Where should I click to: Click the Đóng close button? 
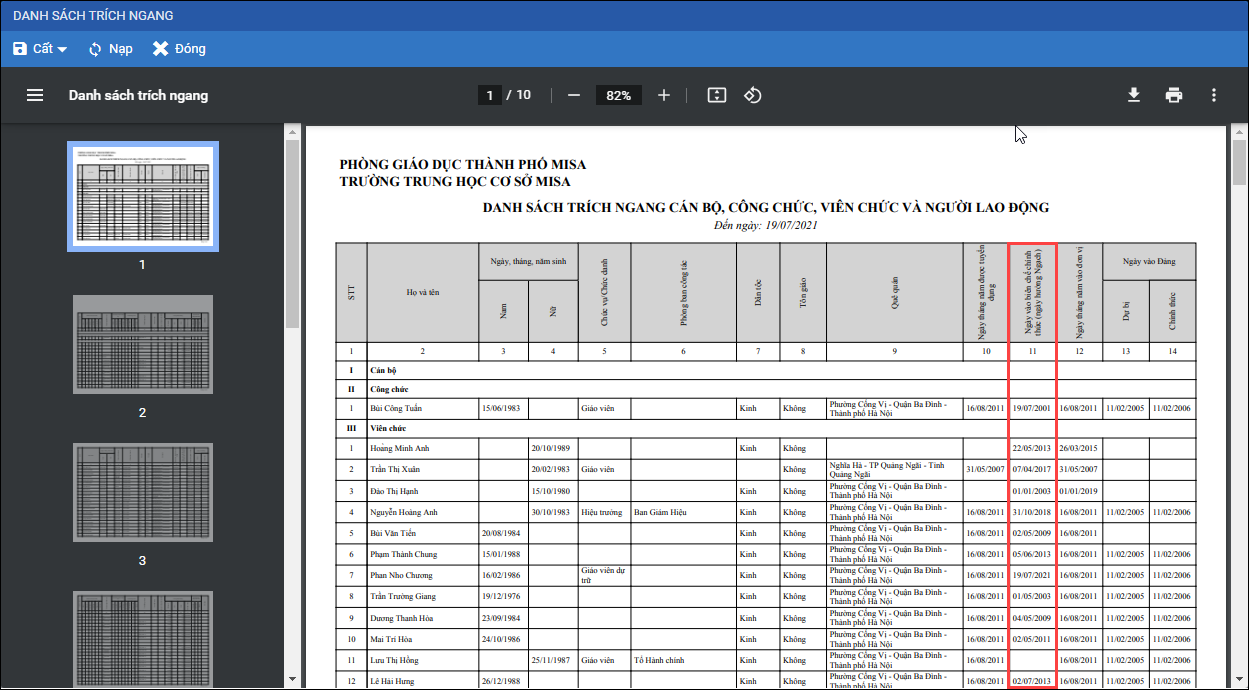coord(179,49)
